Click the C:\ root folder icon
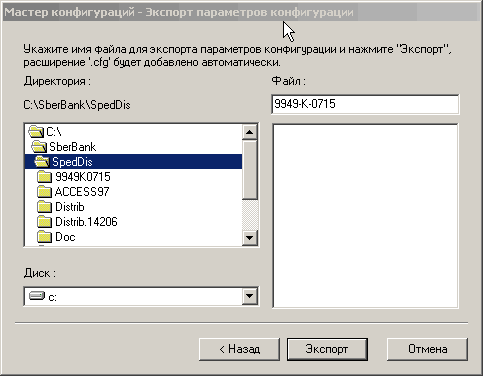The width and height of the screenshot is (483, 376). (36, 132)
